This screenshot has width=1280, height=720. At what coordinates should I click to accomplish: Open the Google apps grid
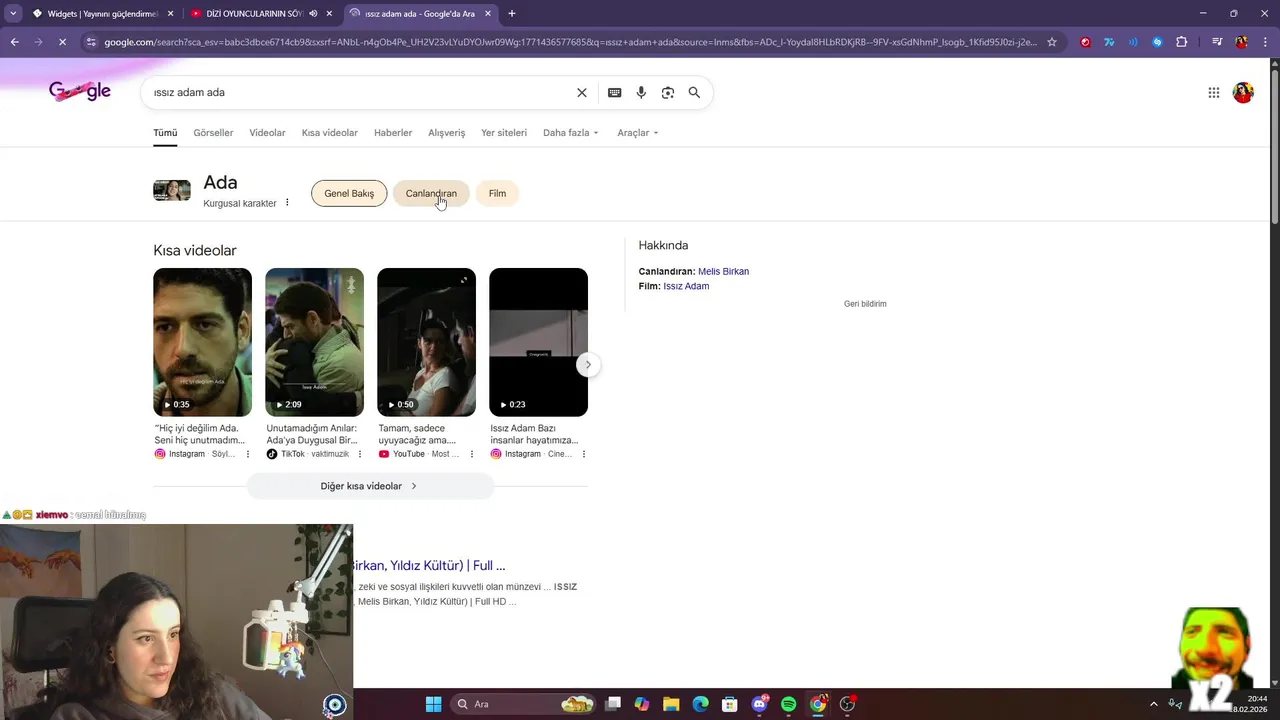click(x=1214, y=92)
